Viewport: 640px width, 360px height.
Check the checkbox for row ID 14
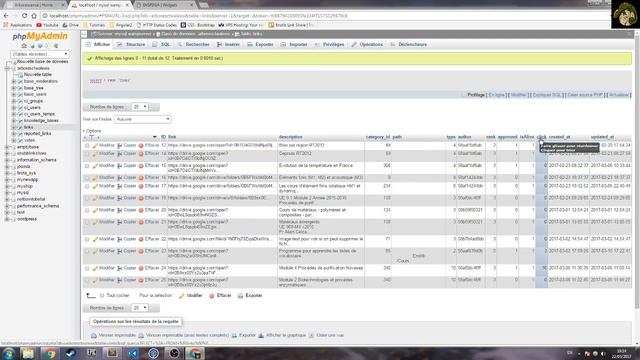[x=87, y=154]
